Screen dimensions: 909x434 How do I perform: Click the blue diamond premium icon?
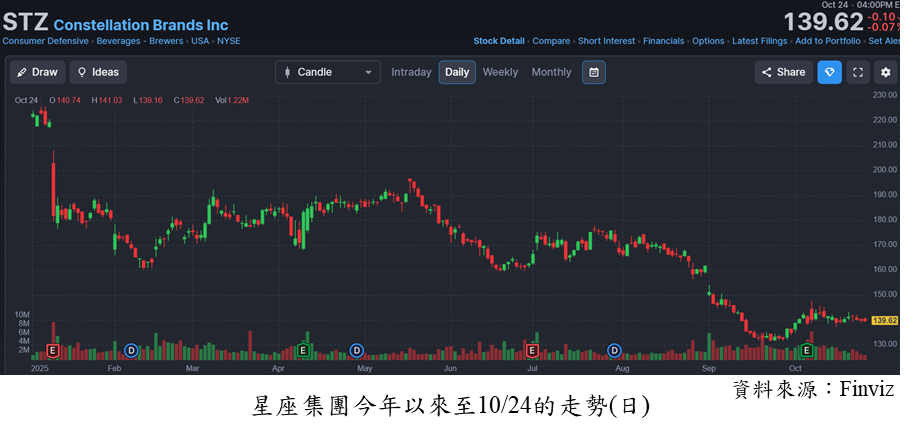point(829,72)
